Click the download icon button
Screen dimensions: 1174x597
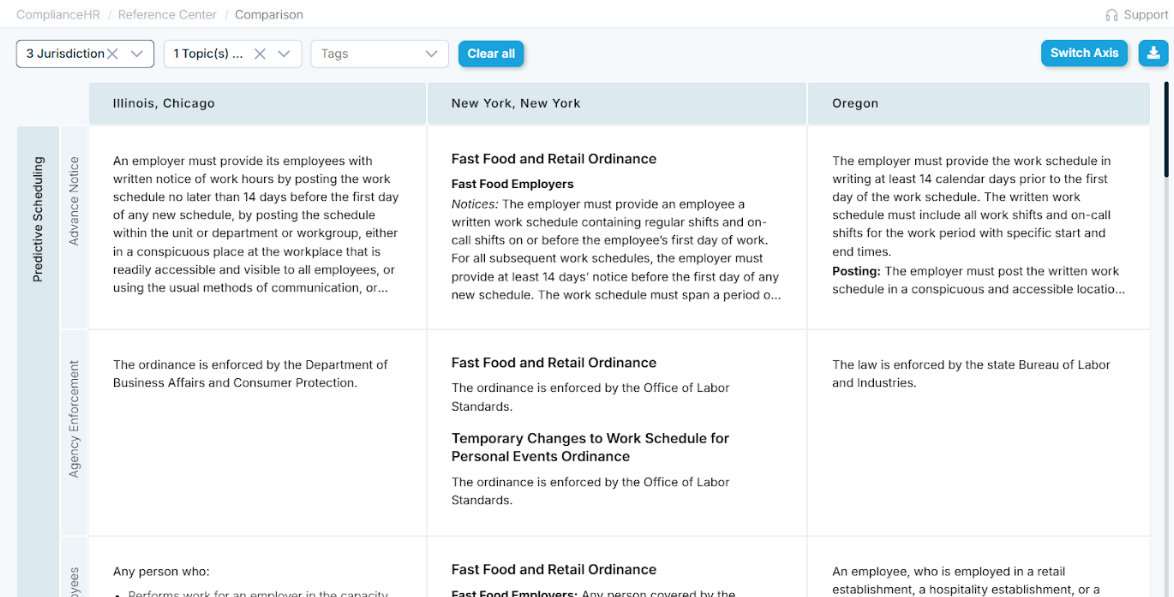[x=1153, y=53]
